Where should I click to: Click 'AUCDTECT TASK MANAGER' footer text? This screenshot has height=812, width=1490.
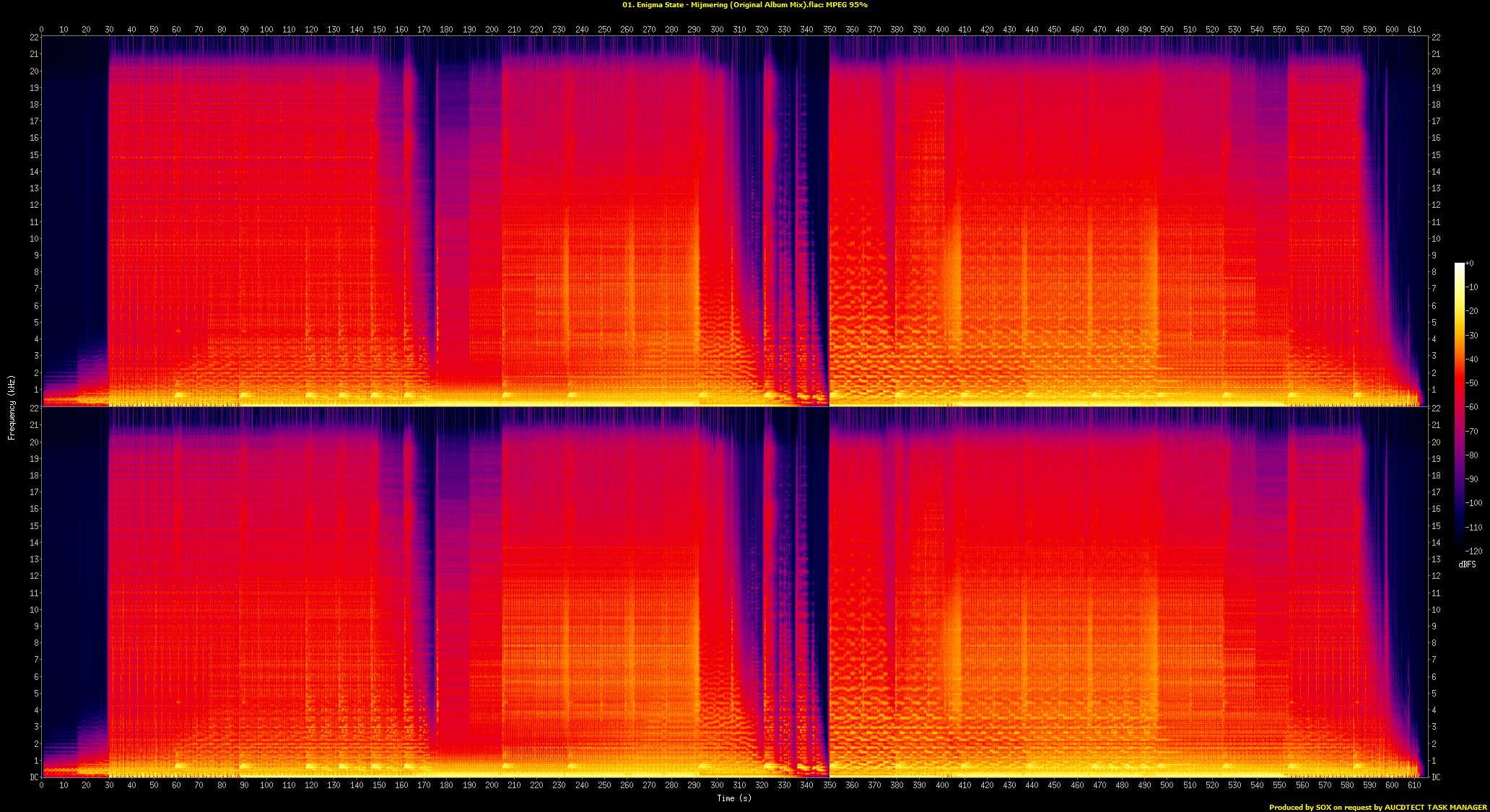pos(1435,807)
